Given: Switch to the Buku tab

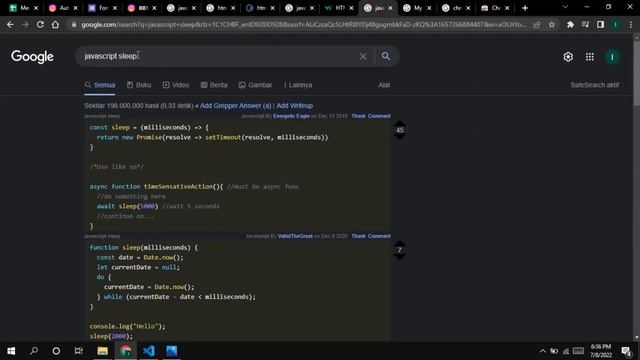Looking at the screenshot, I should [139, 85].
